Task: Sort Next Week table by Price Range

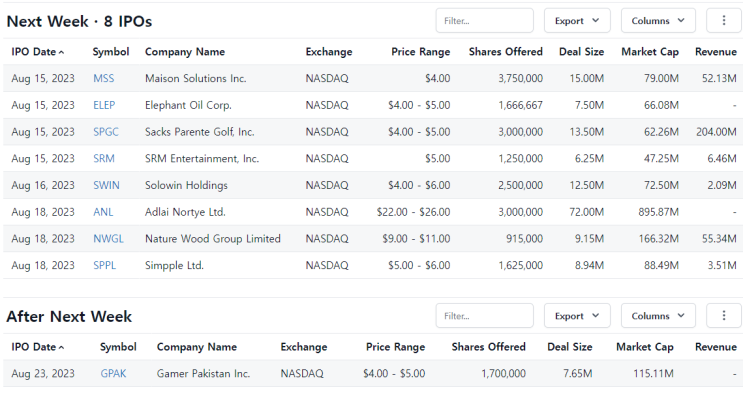Action: pyautogui.click(x=421, y=52)
